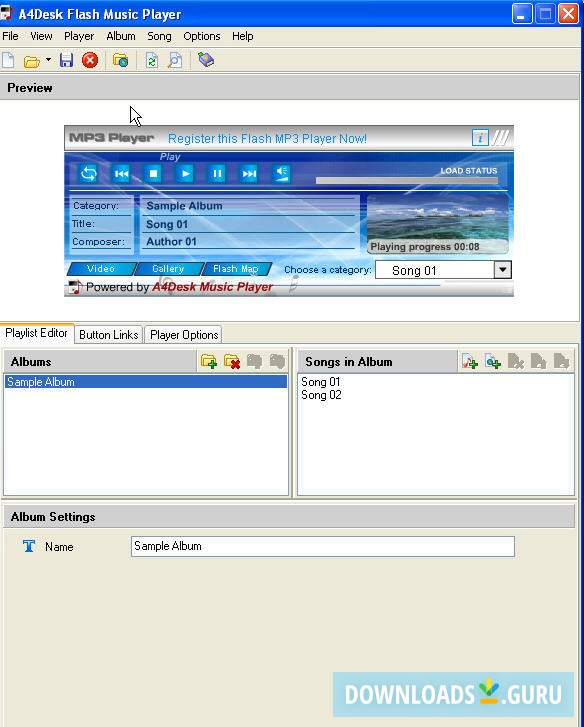Image resolution: width=584 pixels, height=727 pixels.
Task: Click the greyed move song up icon
Action: click(x=538, y=361)
